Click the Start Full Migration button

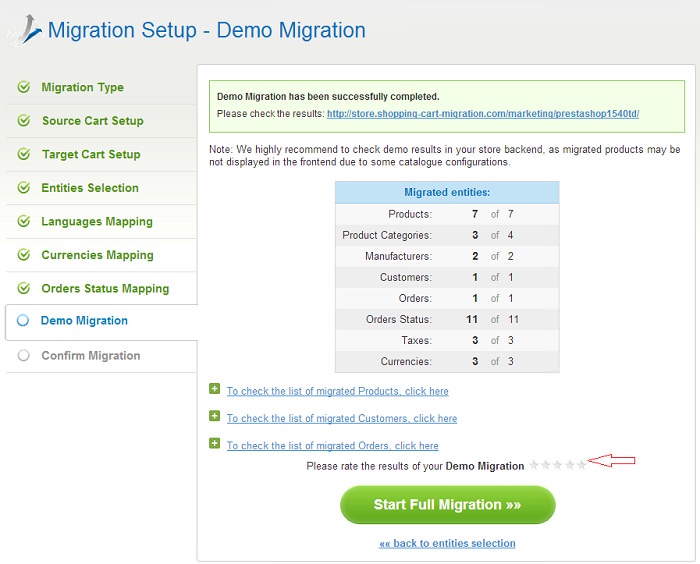pos(447,505)
